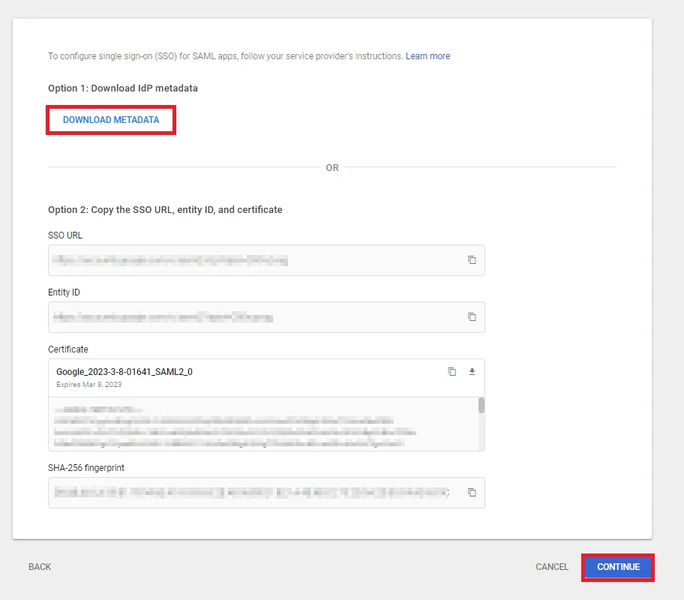The height and width of the screenshot is (600, 684).
Task: Click the DOWNLOAD METADATA button
Action: (x=111, y=120)
